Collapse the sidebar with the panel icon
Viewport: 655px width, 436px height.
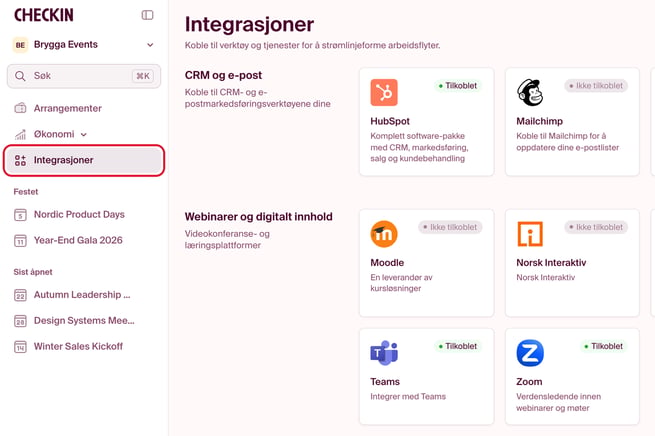tap(147, 15)
